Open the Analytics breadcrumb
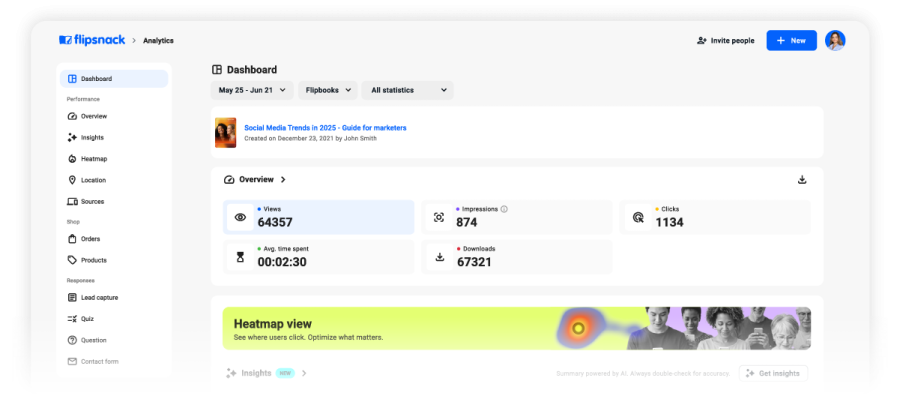The image size is (900, 414). tap(158, 41)
